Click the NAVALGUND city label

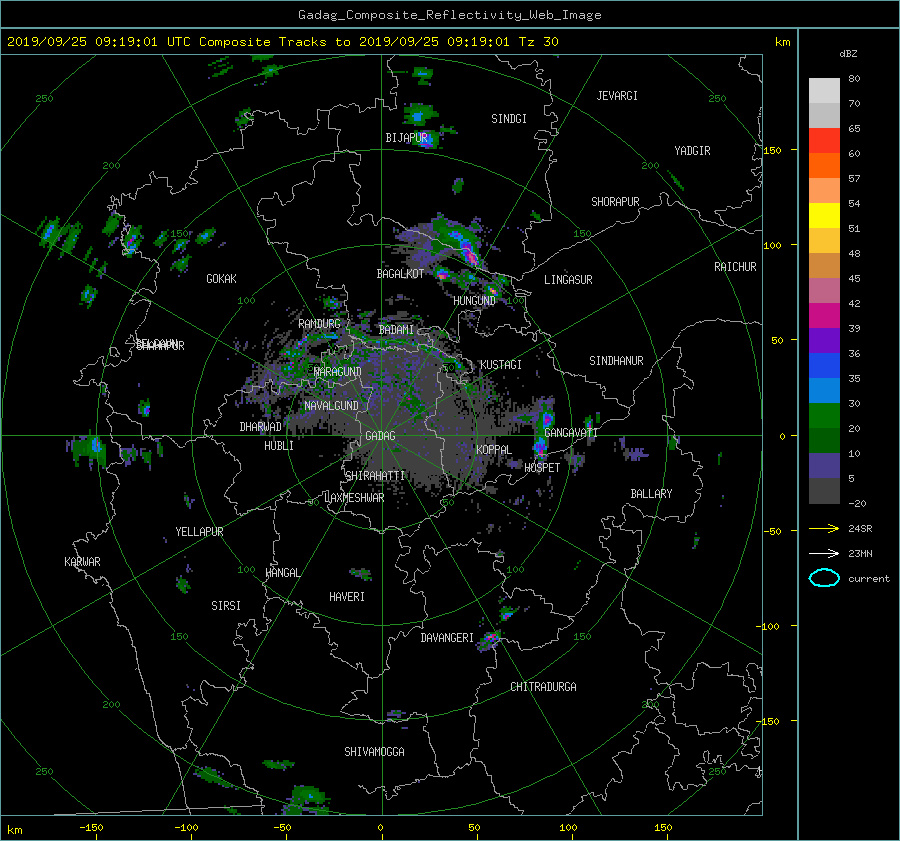click(x=331, y=405)
